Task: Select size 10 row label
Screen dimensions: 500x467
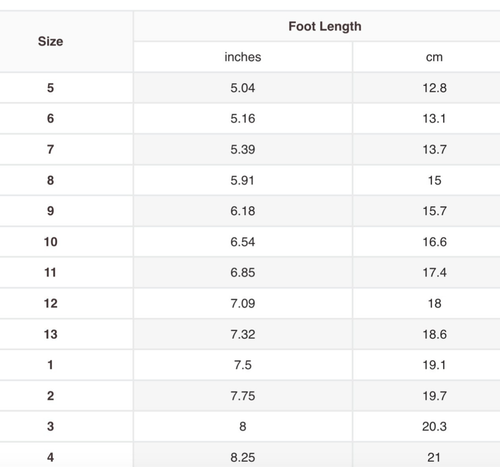Action: (51, 242)
